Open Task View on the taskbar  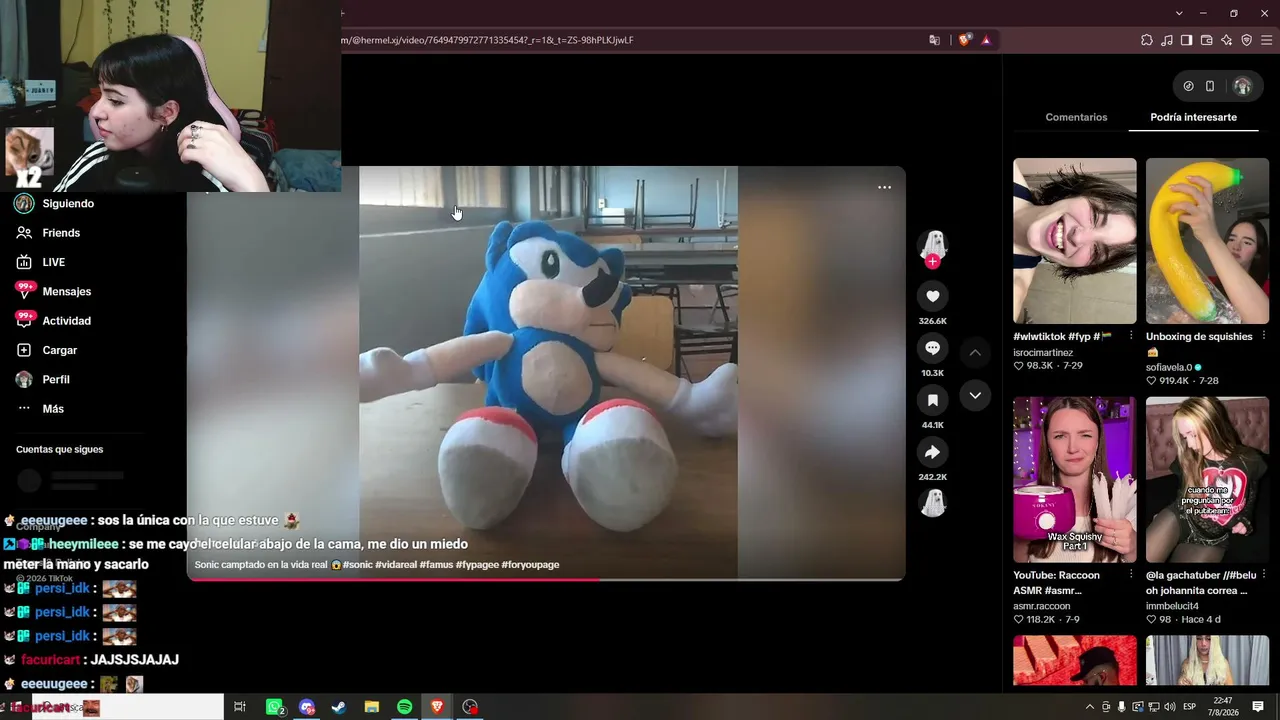240,707
